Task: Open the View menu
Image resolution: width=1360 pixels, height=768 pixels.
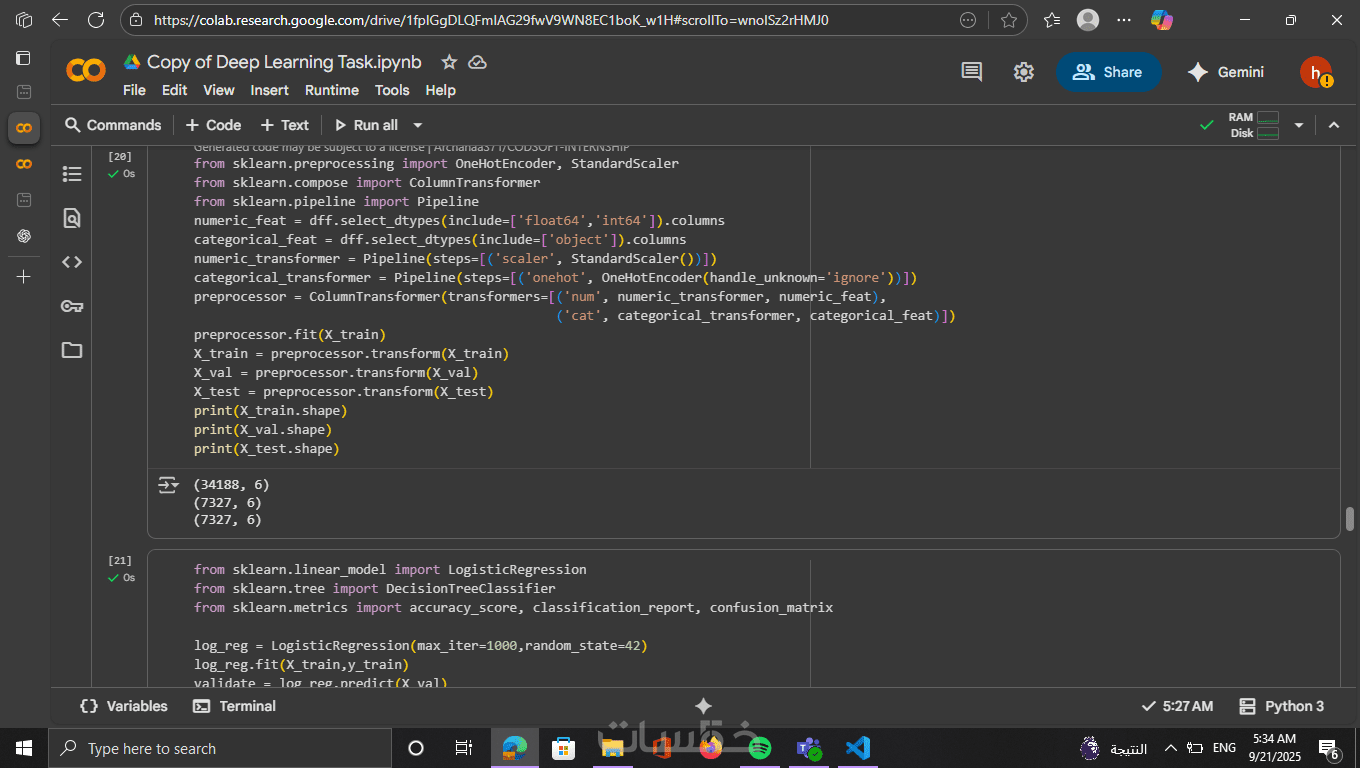Action: (219, 90)
